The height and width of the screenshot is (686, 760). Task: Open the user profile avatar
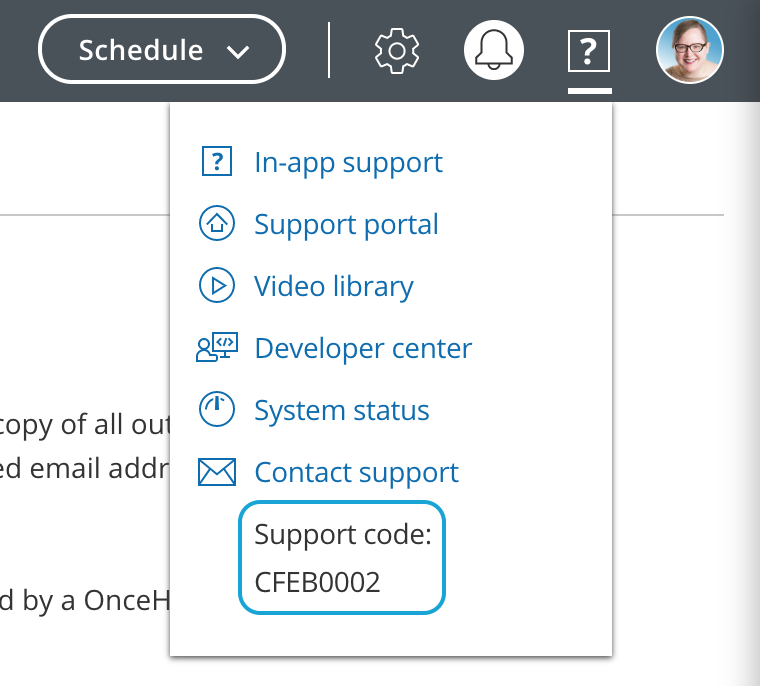(689, 49)
